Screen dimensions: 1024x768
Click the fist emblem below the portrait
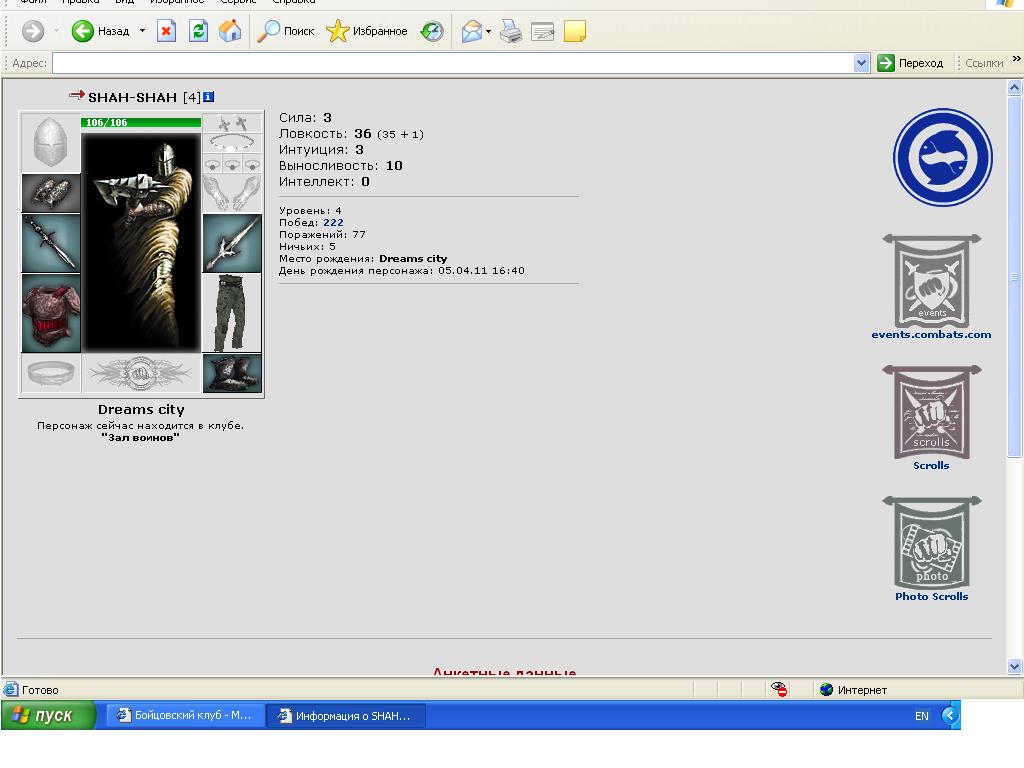pyautogui.click(x=141, y=374)
